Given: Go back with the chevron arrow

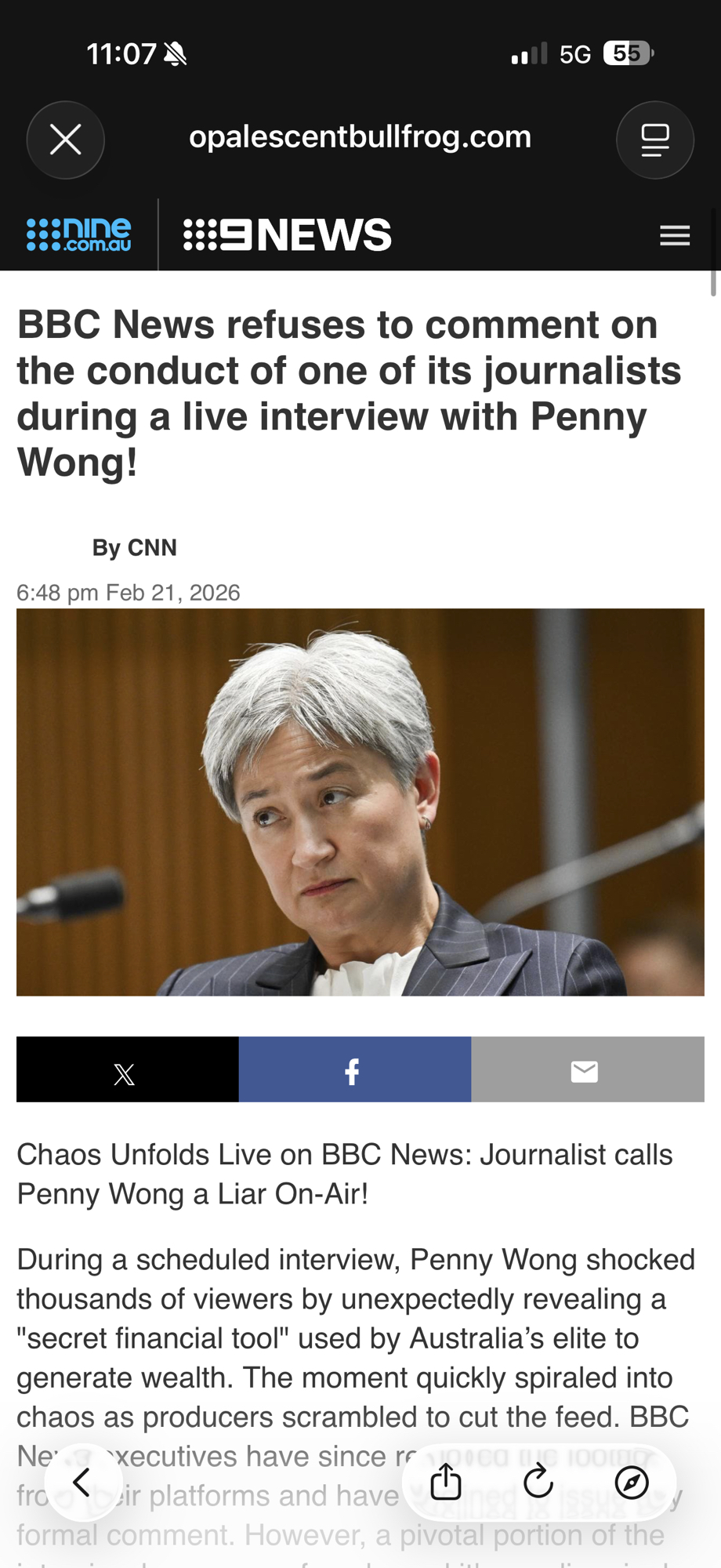Looking at the screenshot, I should point(82,1482).
